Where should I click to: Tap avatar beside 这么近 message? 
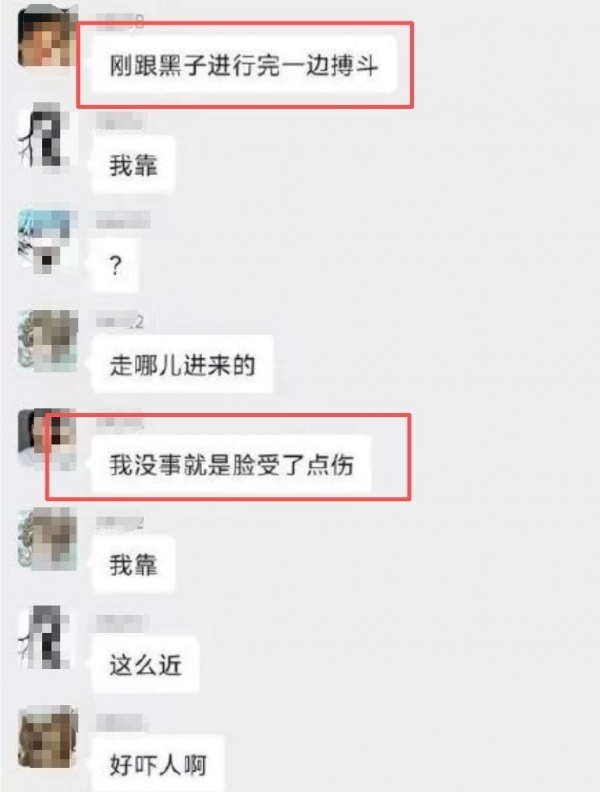[47, 637]
